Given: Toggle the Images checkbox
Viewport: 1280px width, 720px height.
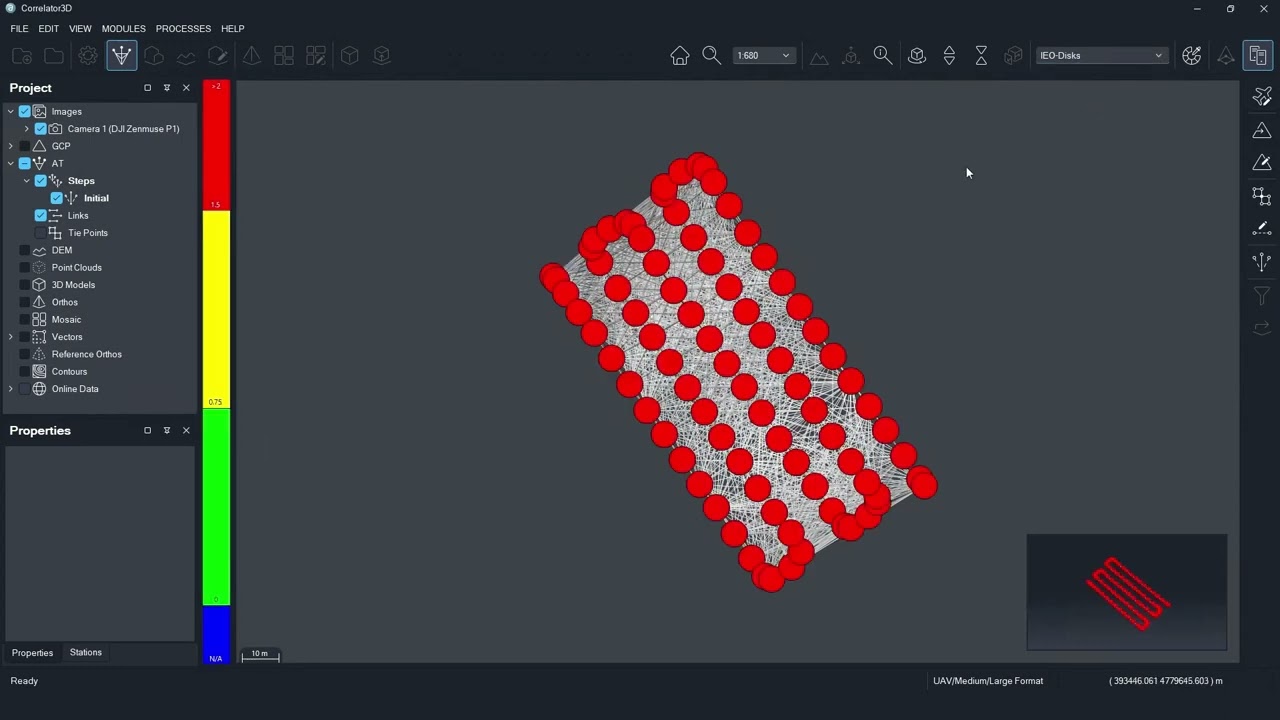Looking at the screenshot, I should click(x=25, y=112).
